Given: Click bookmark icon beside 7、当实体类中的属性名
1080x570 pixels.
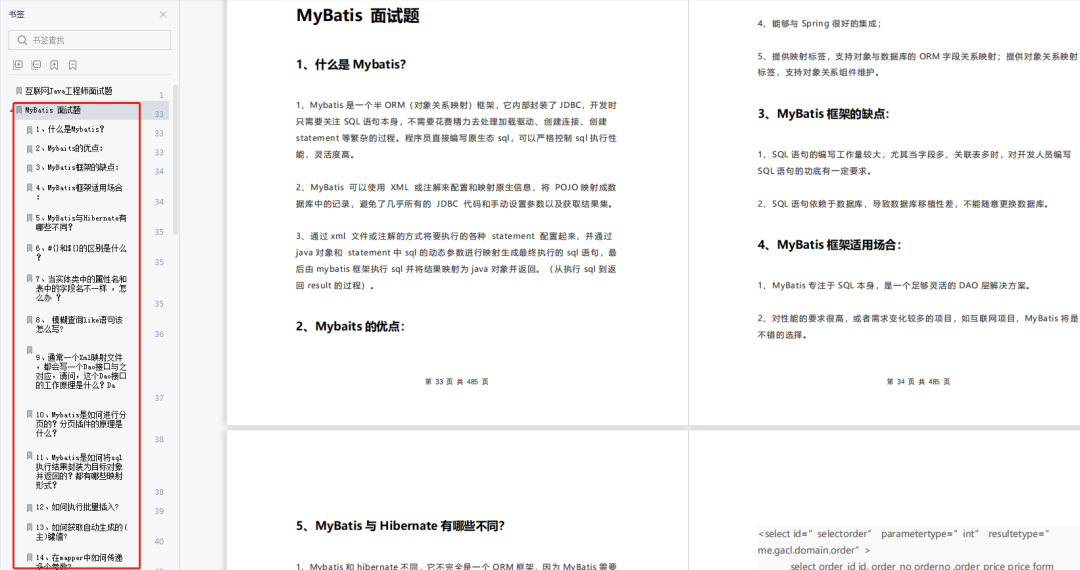Looking at the screenshot, I should point(30,279).
